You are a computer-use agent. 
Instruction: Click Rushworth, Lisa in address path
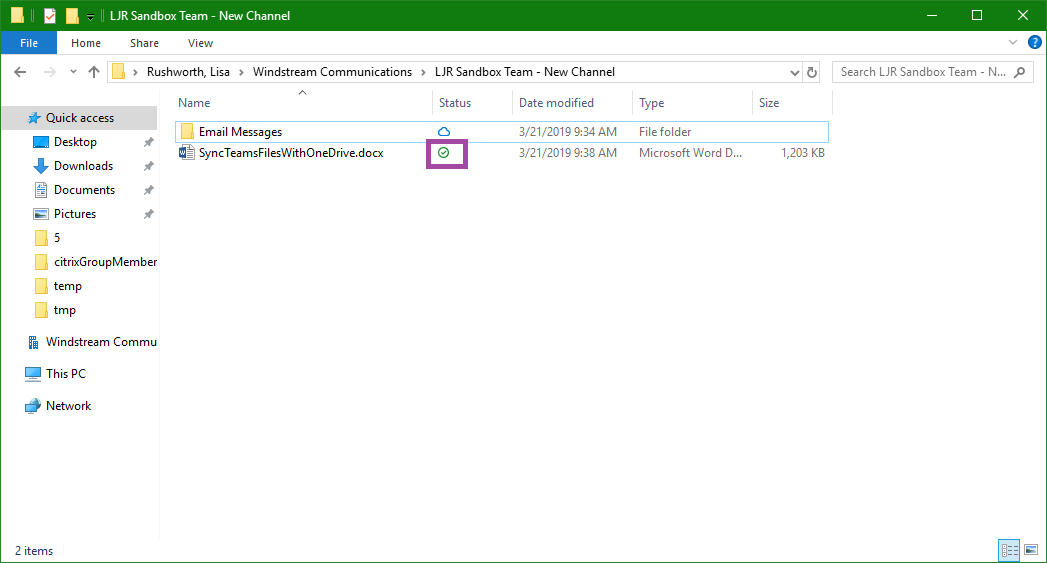pos(188,71)
